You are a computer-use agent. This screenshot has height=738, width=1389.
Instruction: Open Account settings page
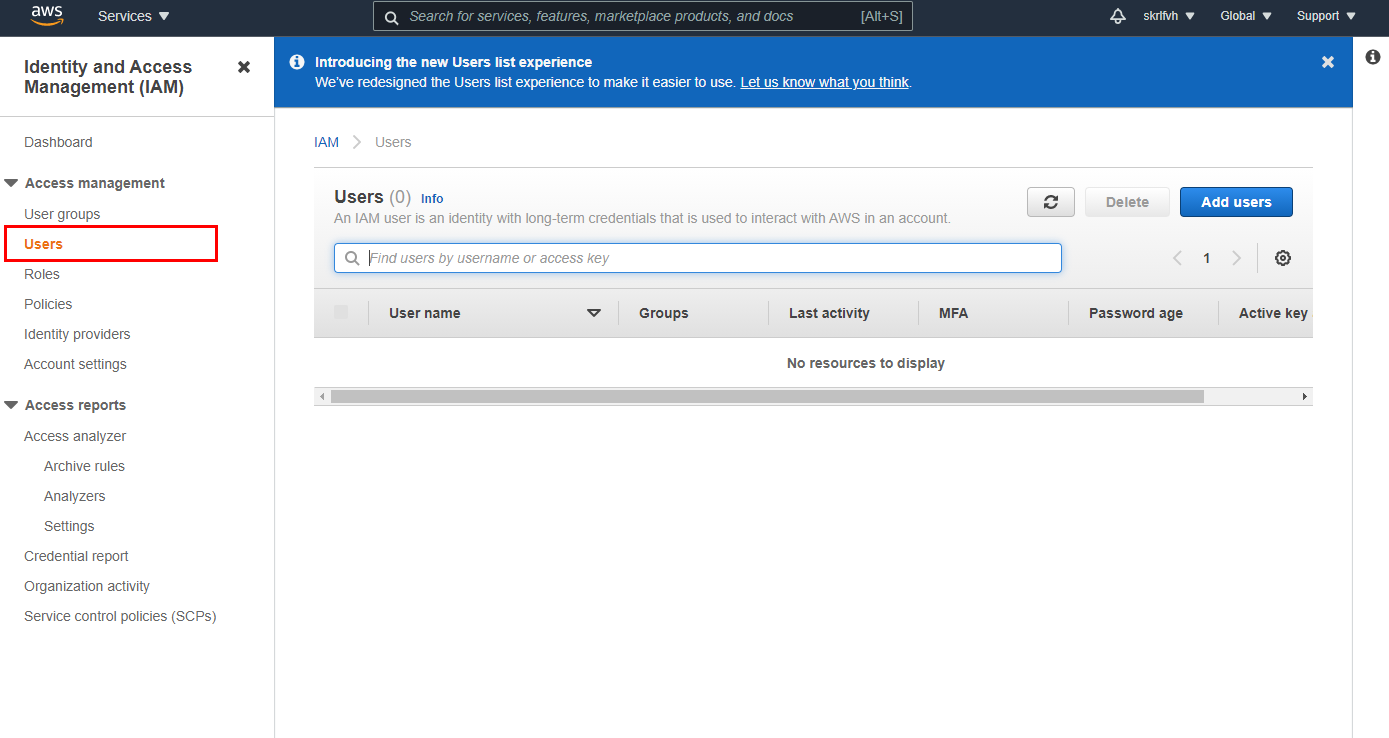pyautogui.click(x=75, y=364)
